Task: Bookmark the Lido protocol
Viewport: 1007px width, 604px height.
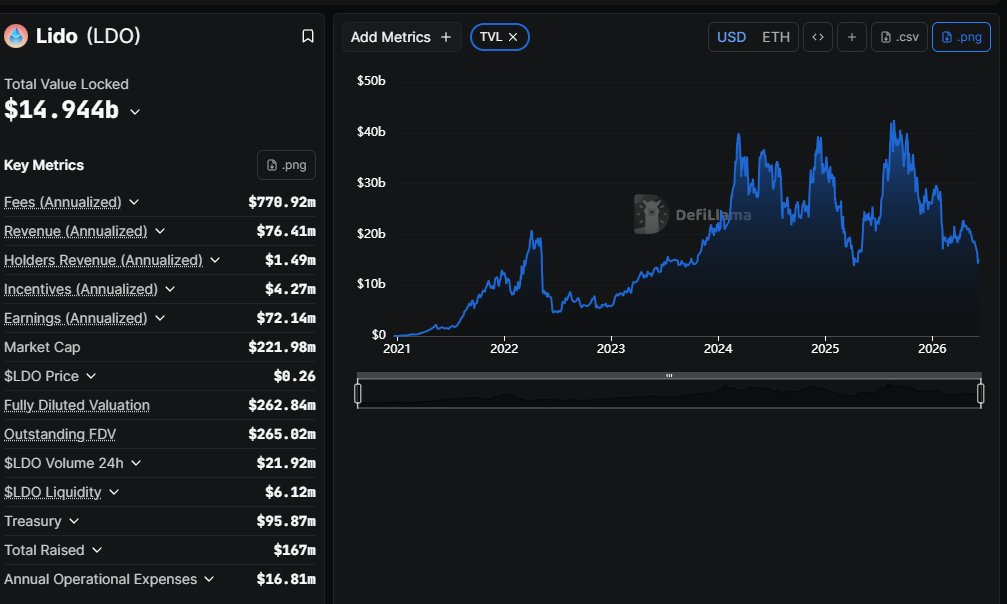Action: (308, 36)
